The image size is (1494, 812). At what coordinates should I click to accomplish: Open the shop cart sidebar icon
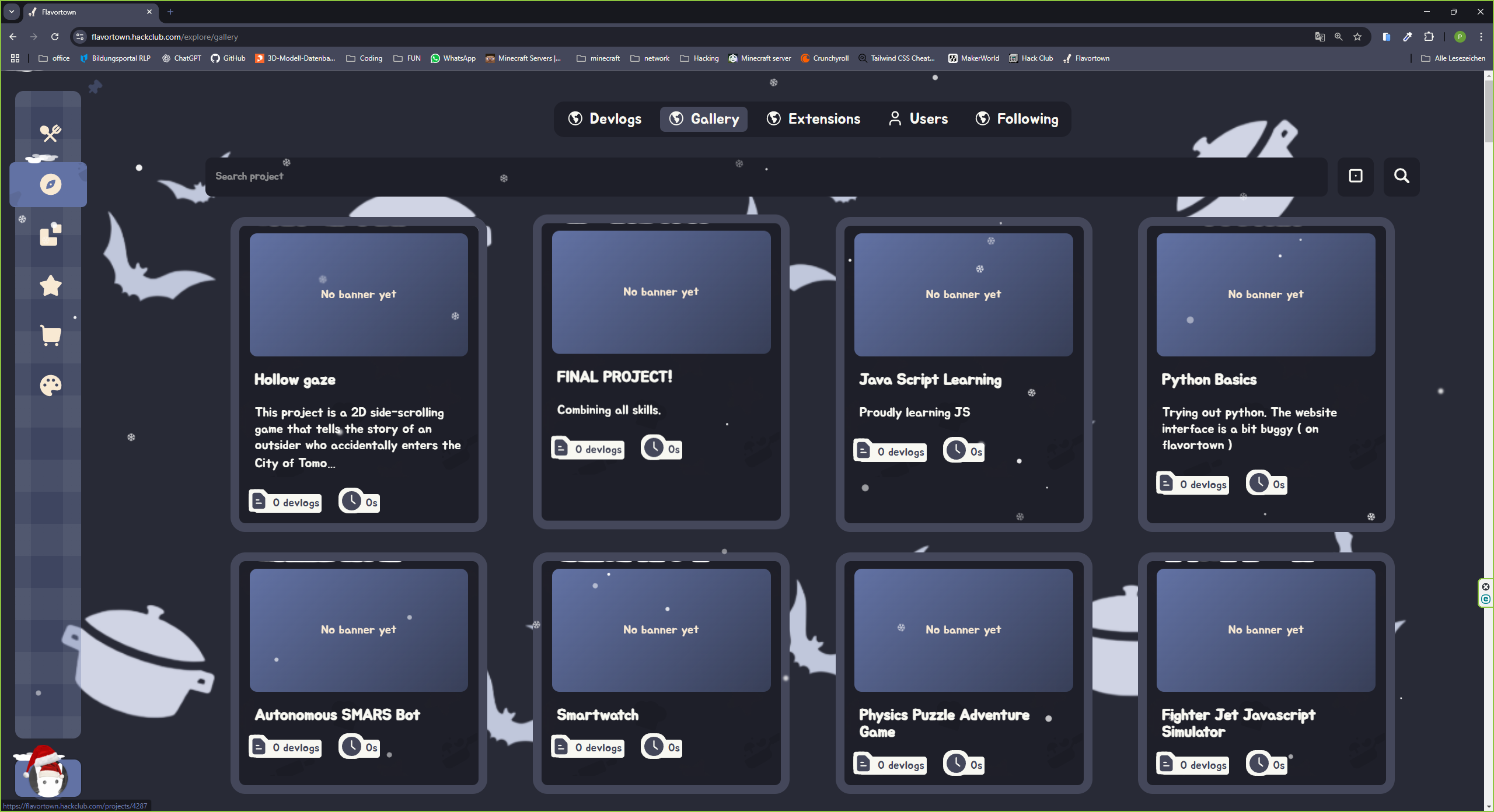(50, 336)
